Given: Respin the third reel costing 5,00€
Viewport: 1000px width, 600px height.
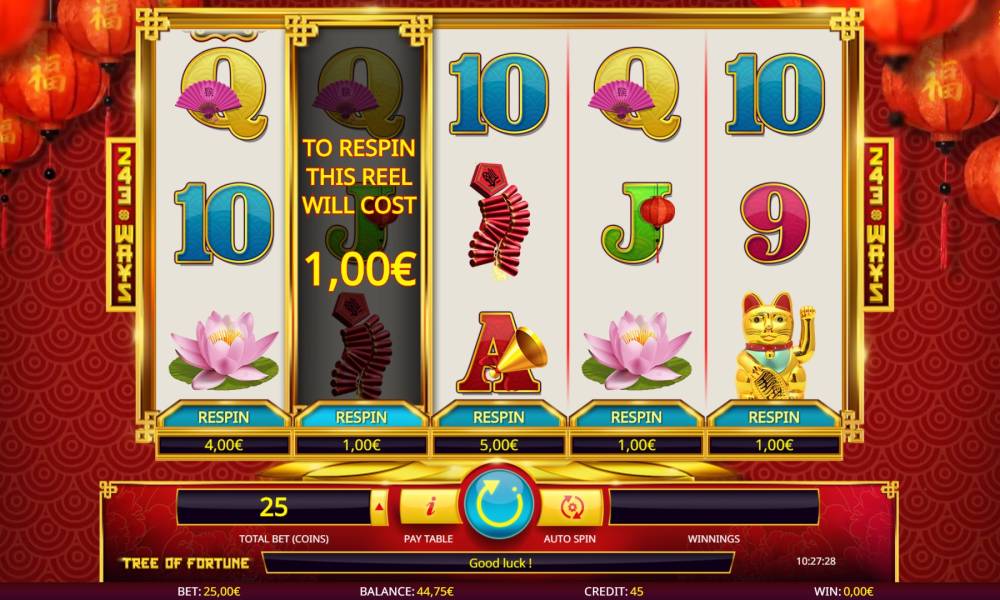Looking at the screenshot, I should (x=499, y=417).
